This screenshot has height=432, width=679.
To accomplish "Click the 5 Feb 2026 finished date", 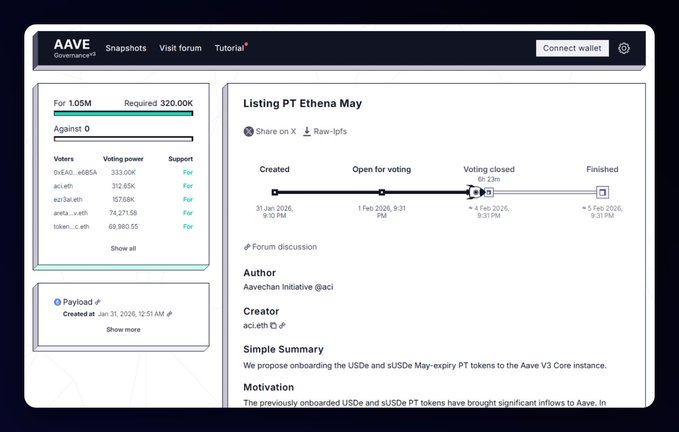I will click(602, 212).
